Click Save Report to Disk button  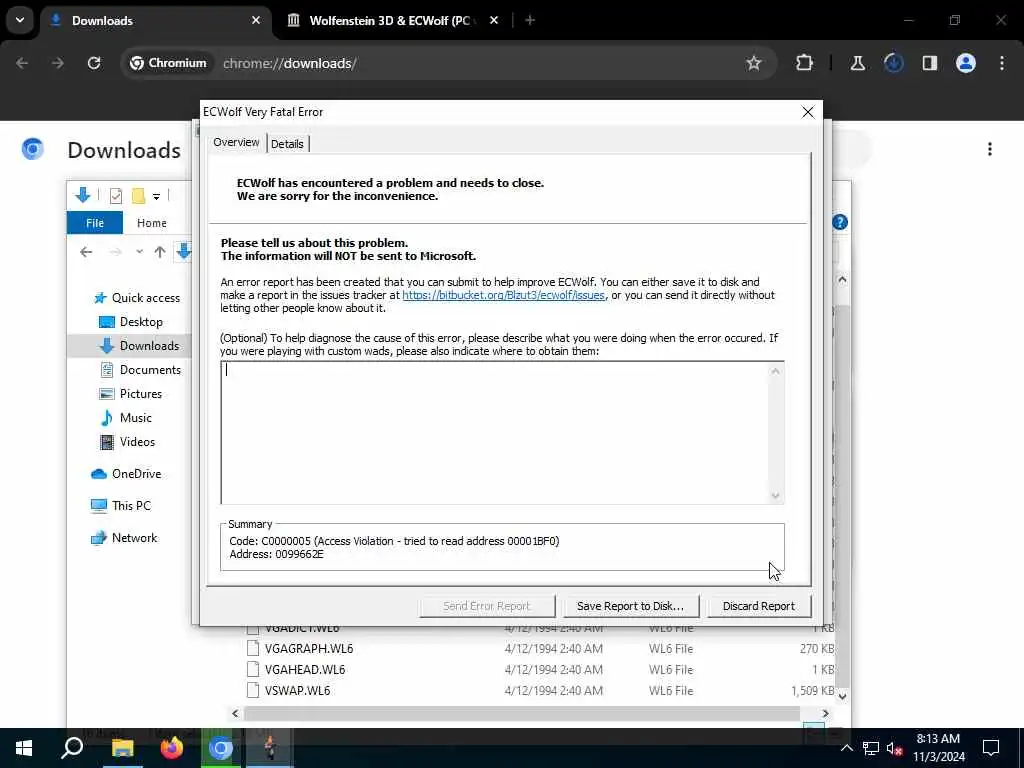pos(630,606)
